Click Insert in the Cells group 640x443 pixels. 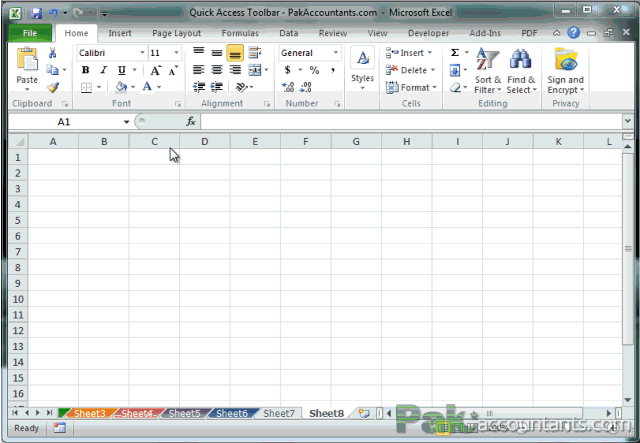pos(409,53)
